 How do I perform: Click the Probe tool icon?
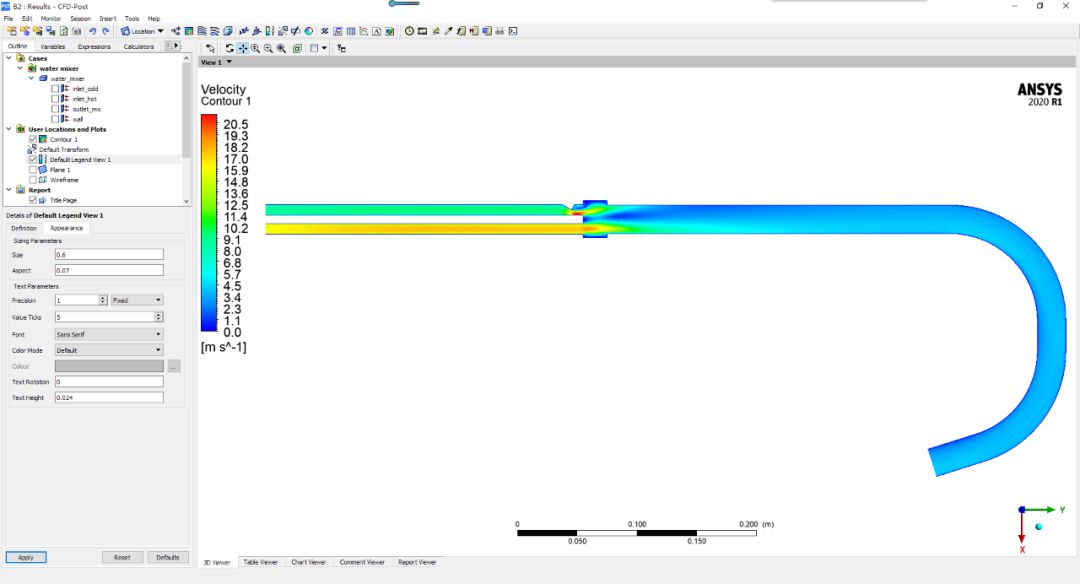[x=448, y=31]
